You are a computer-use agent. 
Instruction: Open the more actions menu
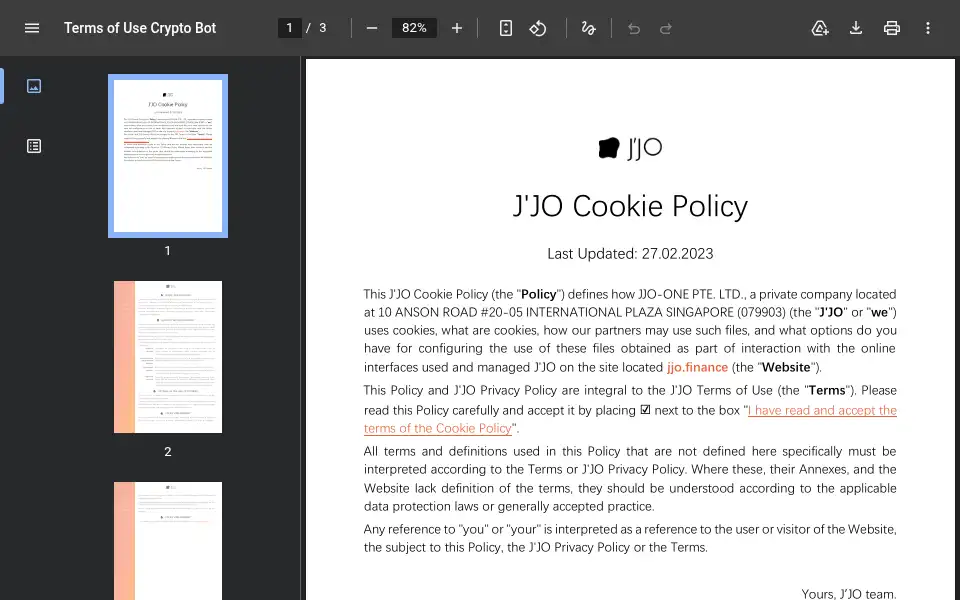coord(928,28)
